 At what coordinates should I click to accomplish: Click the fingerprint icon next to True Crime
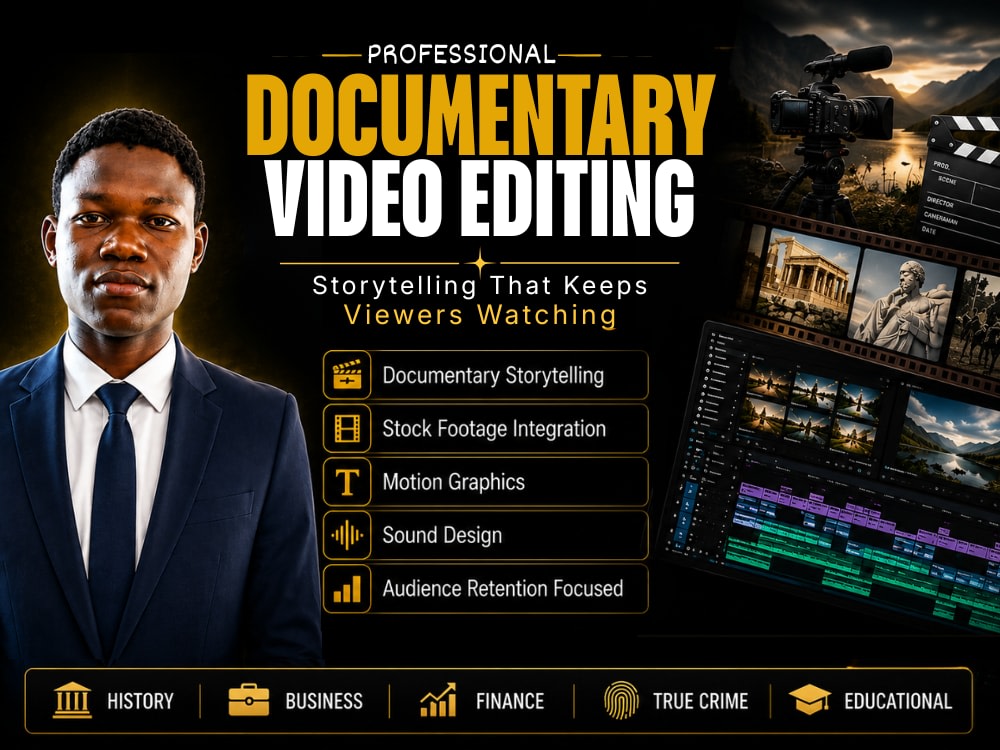621,700
